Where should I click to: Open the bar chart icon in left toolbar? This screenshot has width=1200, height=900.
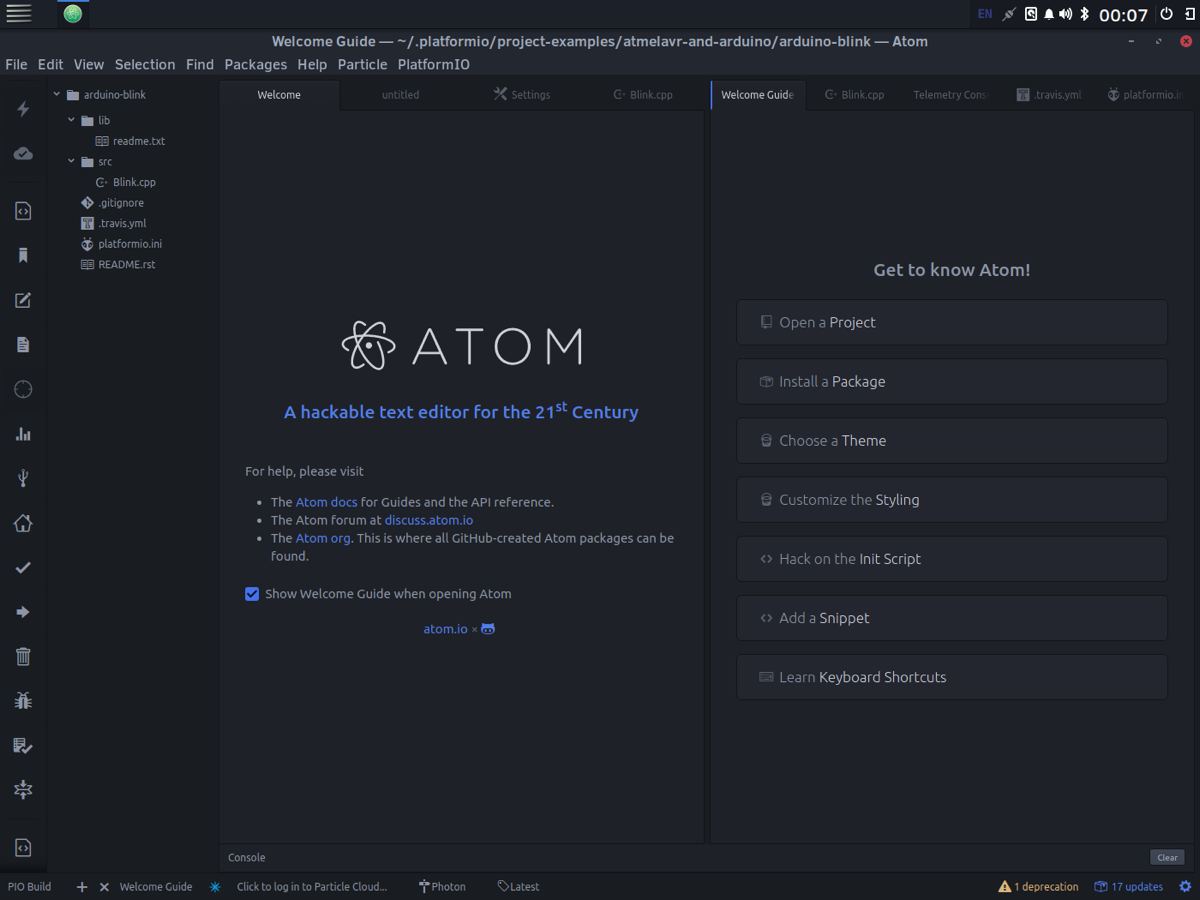(x=23, y=434)
